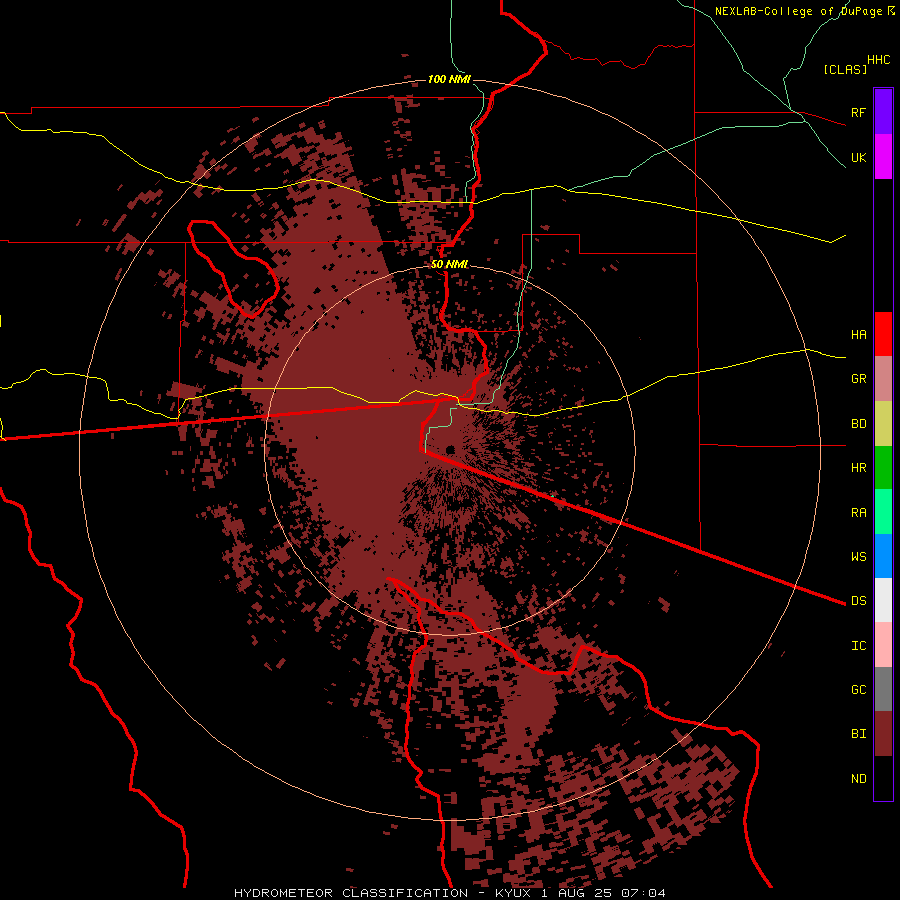Click the IC legend label
The width and height of the screenshot is (900, 900).
(x=858, y=646)
